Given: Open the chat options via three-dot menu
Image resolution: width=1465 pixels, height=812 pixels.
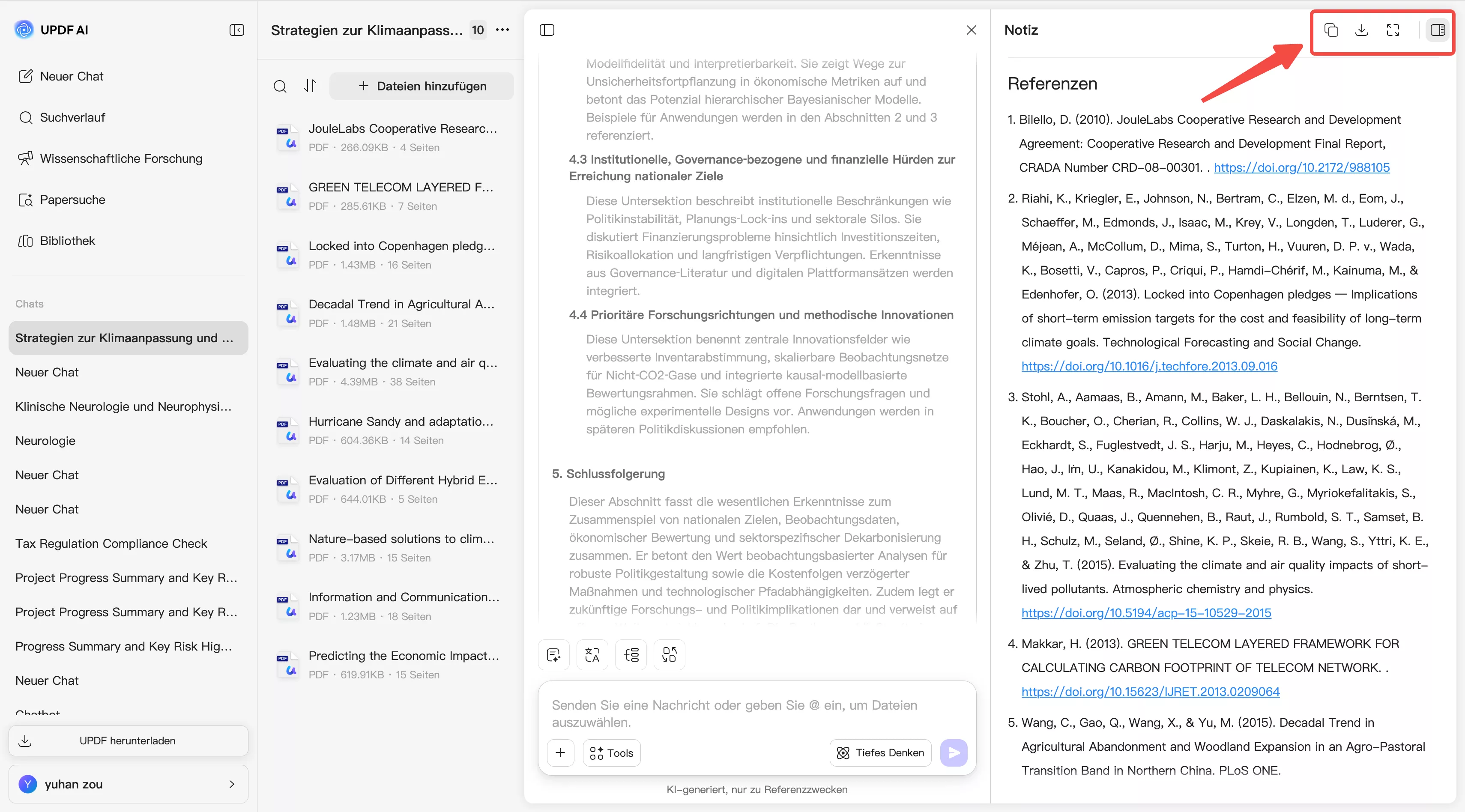Looking at the screenshot, I should (x=503, y=30).
